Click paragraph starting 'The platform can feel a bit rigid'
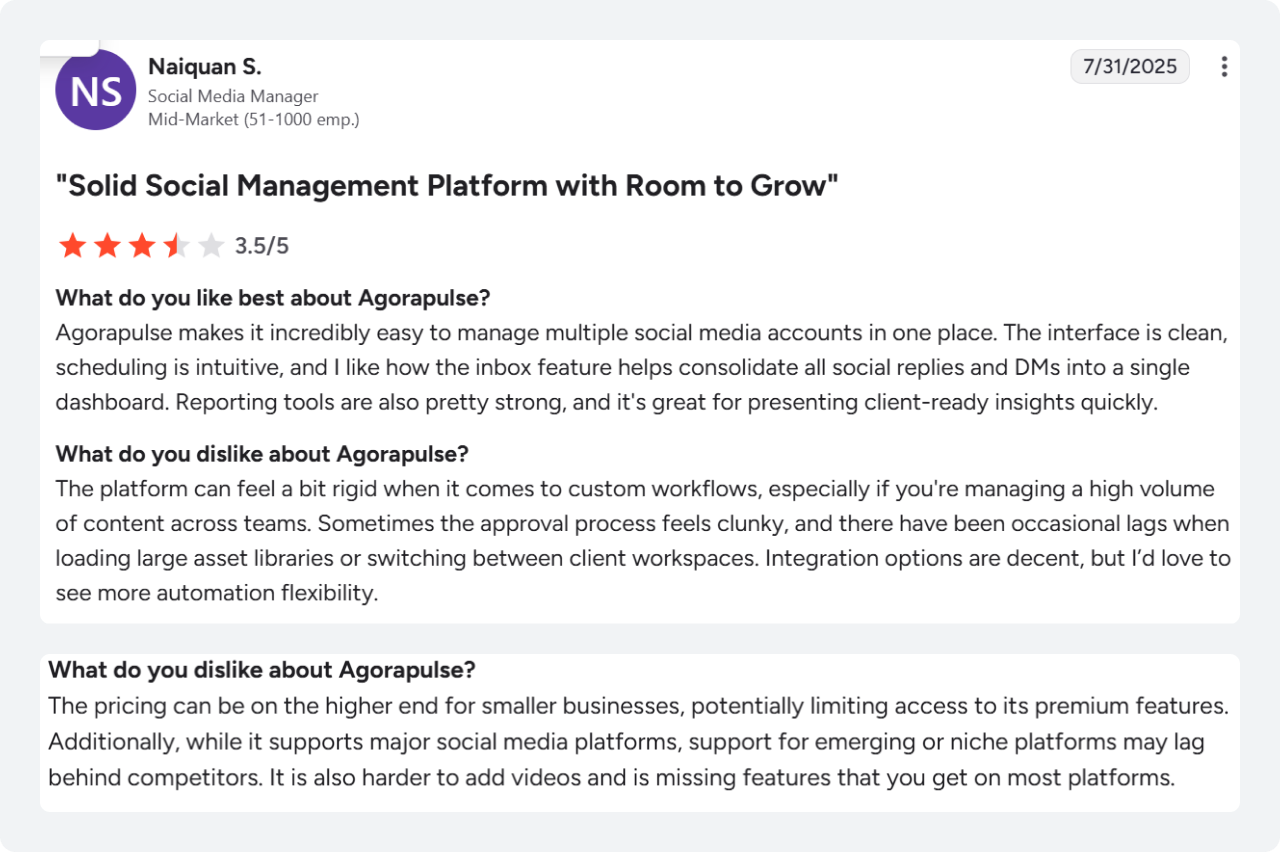The width and height of the screenshot is (1280, 852). click(x=643, y=541)
